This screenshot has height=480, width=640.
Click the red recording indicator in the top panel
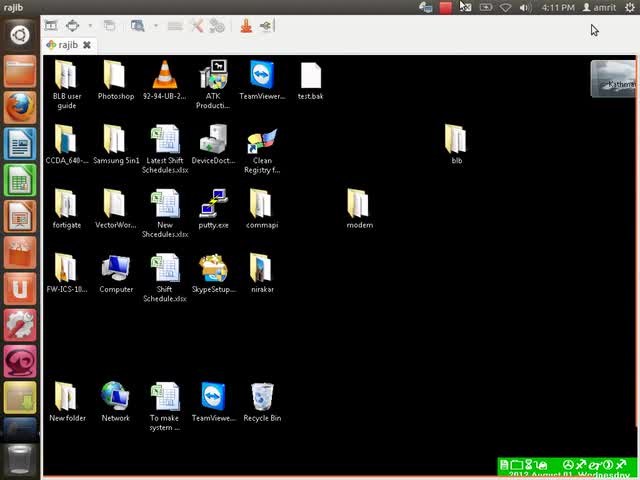[x=445, y=7]
